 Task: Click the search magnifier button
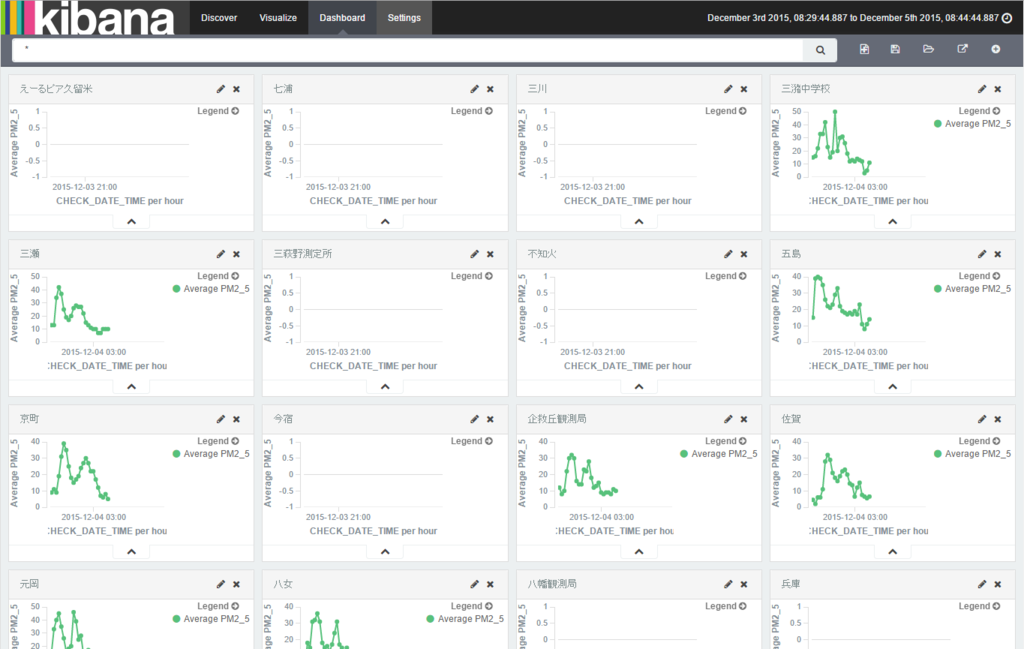click(820, 50)
